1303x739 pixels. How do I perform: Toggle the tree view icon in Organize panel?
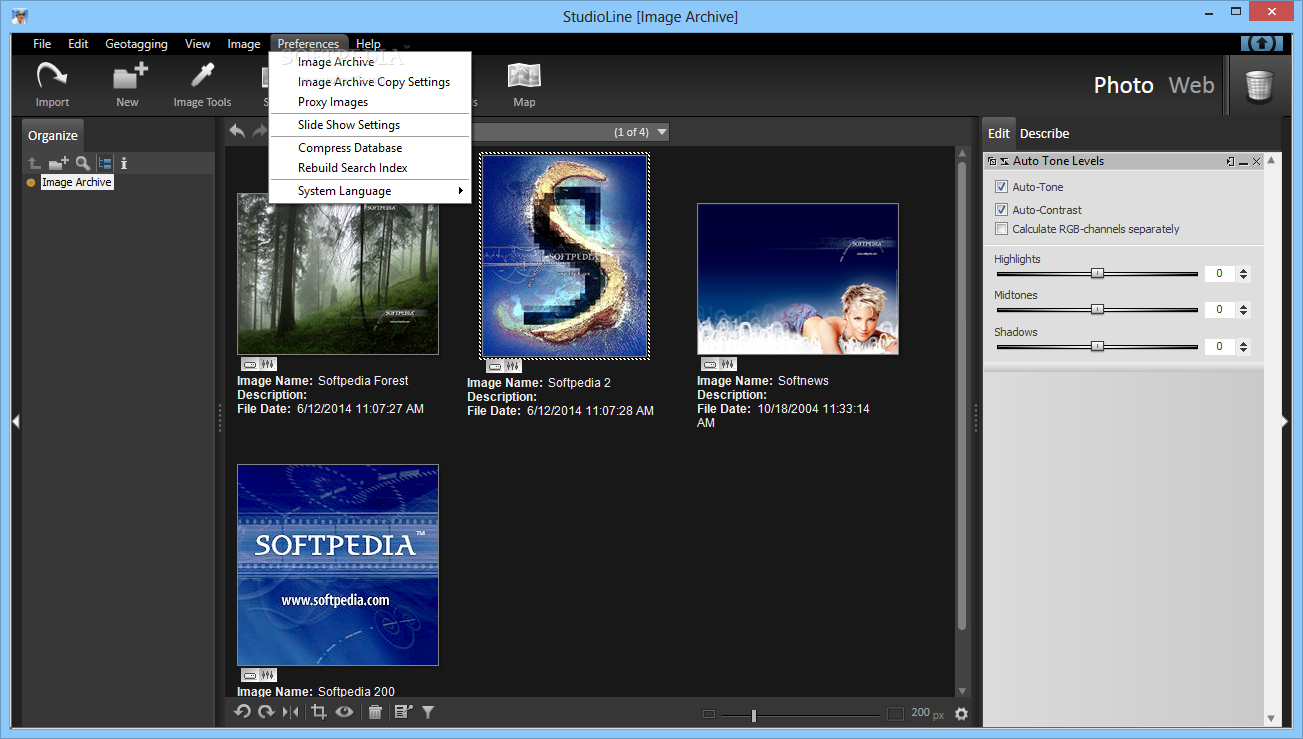(105, 163)
